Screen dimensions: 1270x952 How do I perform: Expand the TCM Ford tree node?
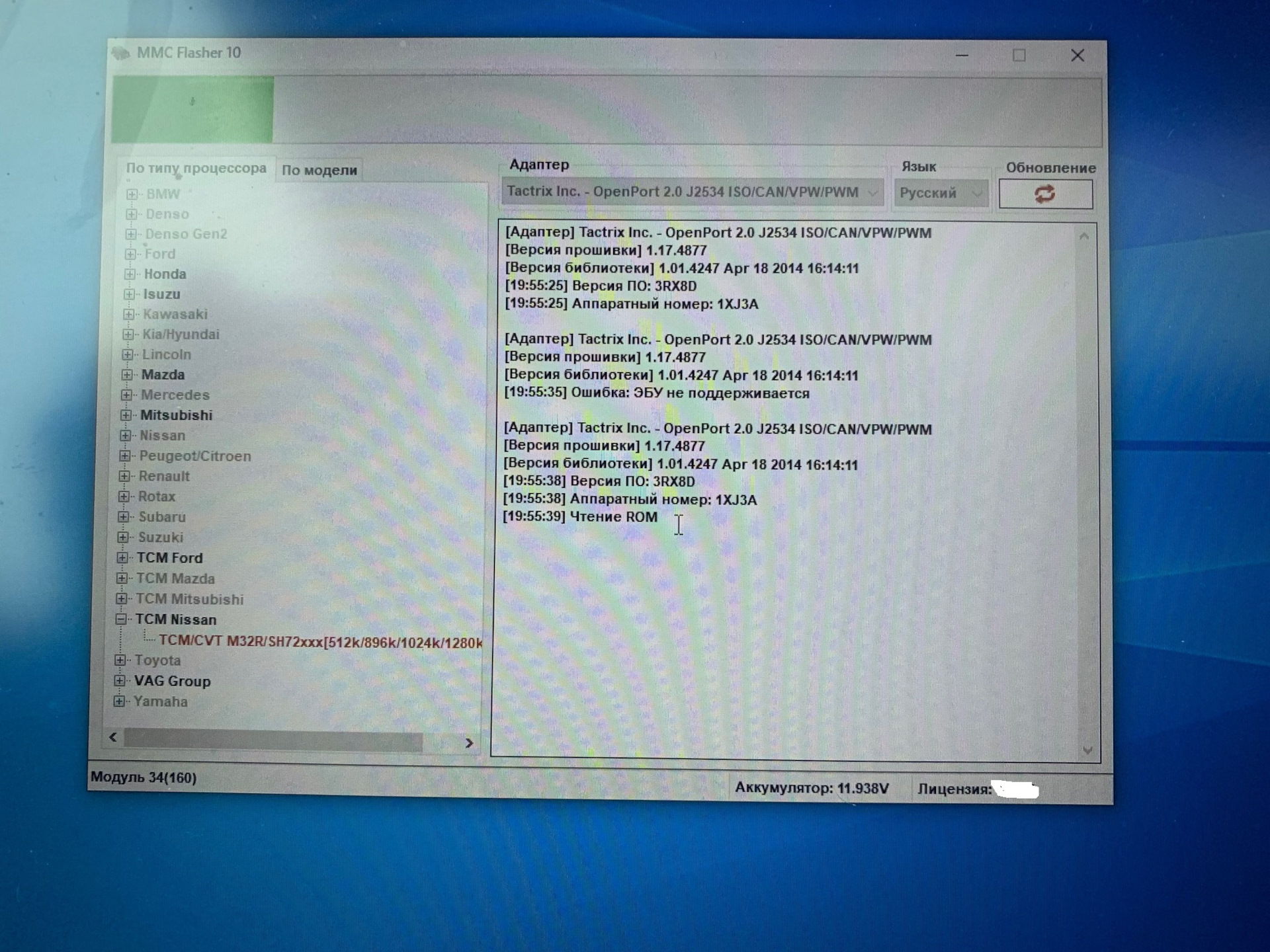[x=122, y=558]
